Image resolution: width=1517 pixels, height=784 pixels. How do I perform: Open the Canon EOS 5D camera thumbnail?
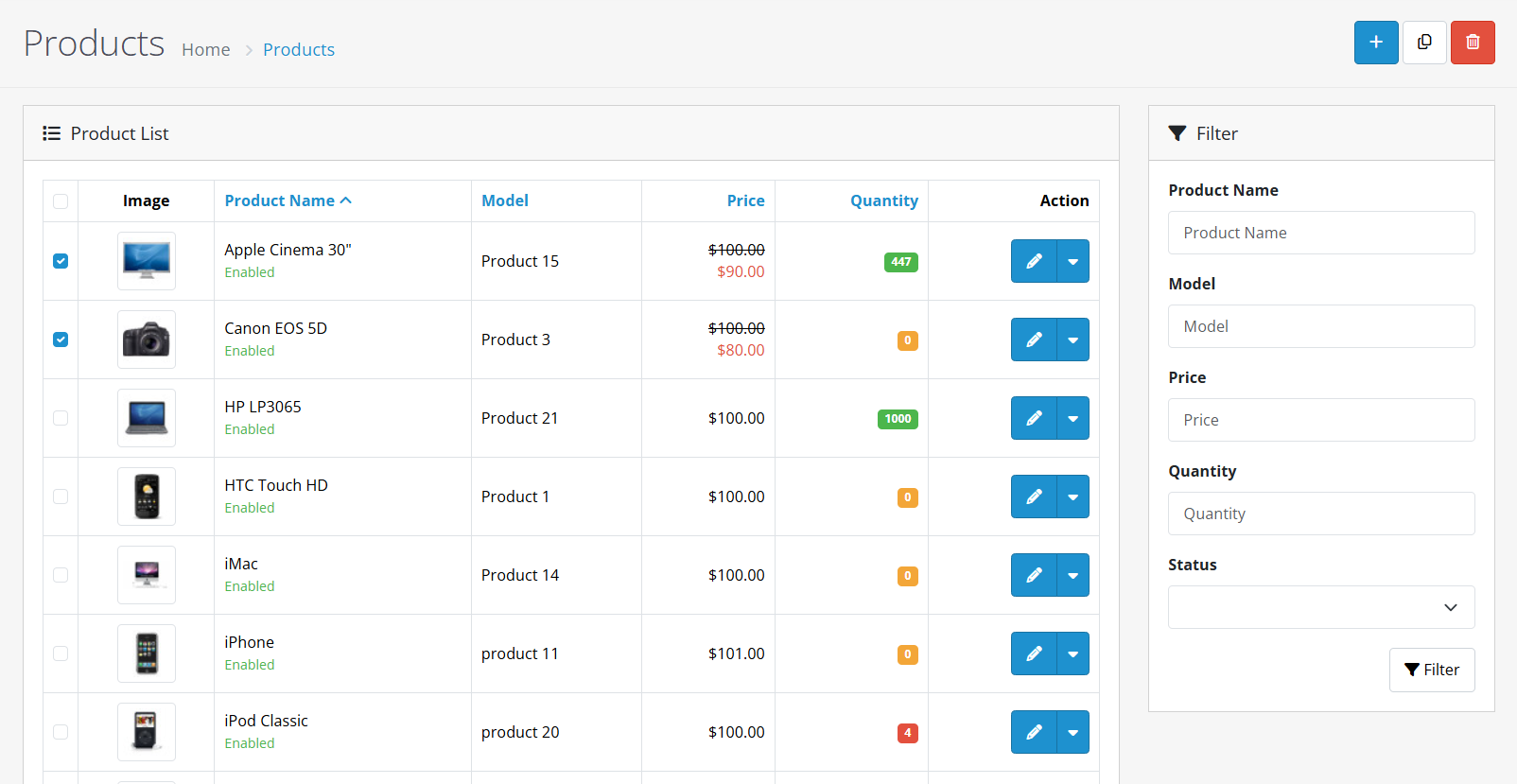coord(147,340)
